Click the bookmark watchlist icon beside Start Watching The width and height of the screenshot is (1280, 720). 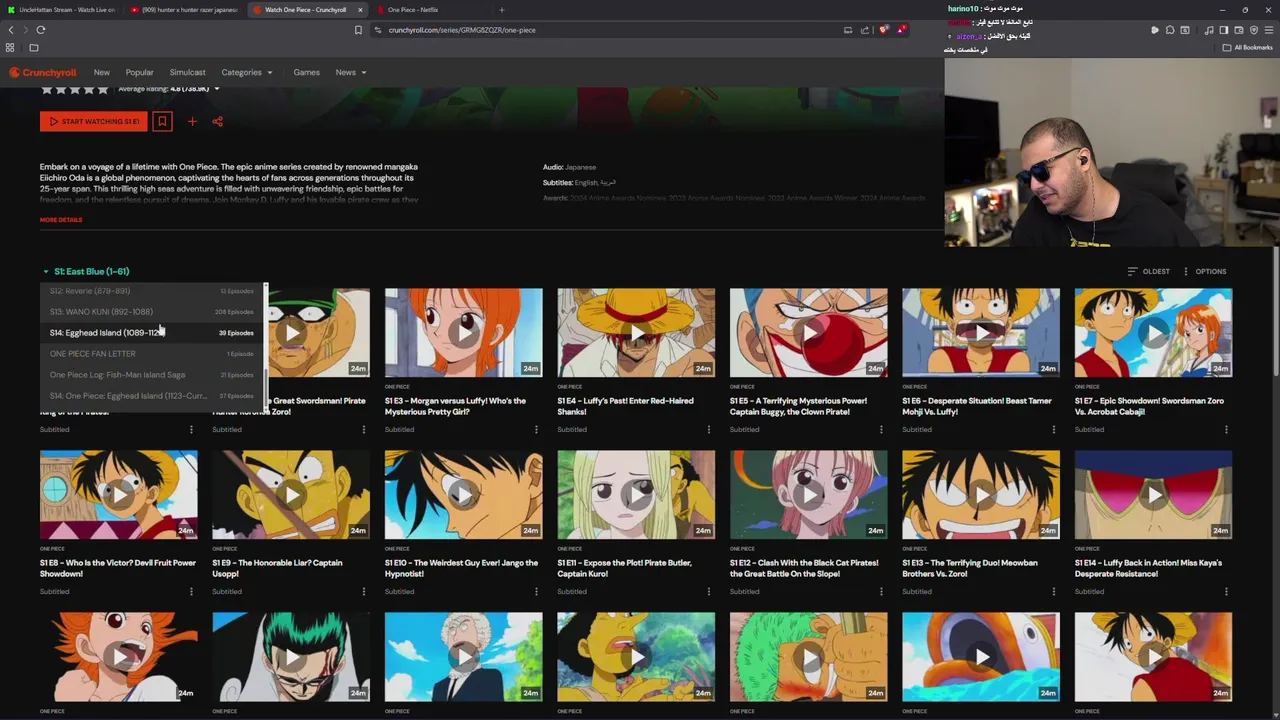[162, 121]
